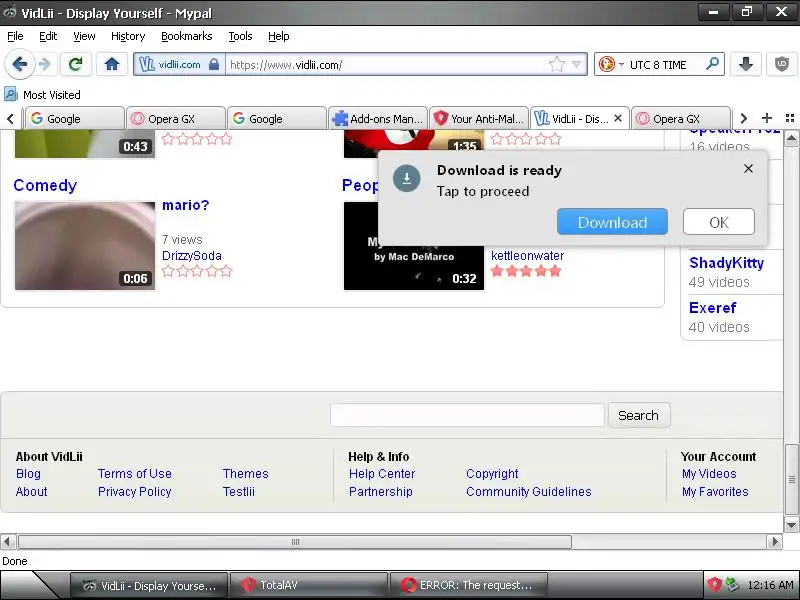Open the ShadyKitty channel link

tap(726, 263)
